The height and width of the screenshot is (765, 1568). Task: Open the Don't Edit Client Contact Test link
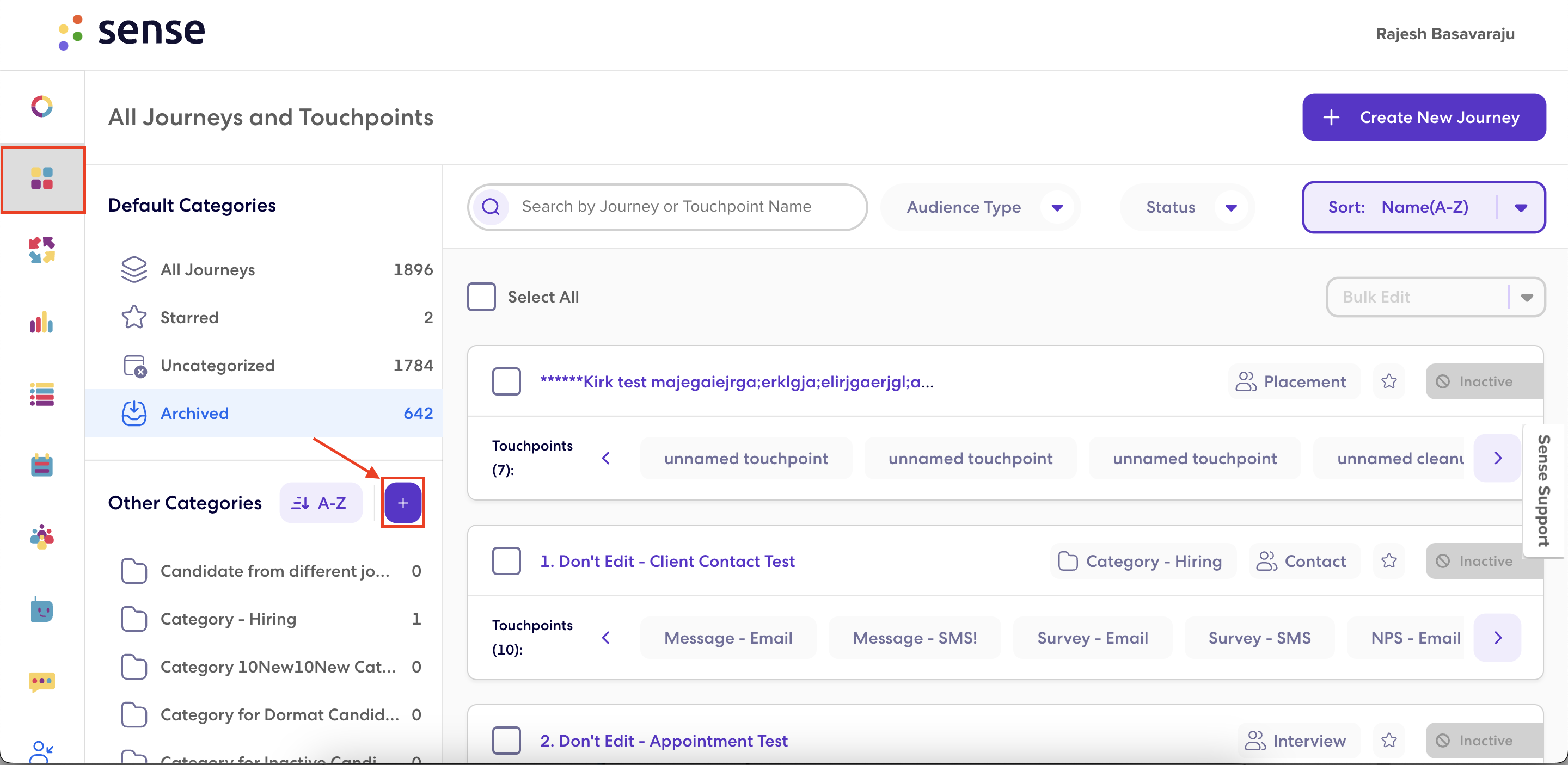click(x=667, y=560)
